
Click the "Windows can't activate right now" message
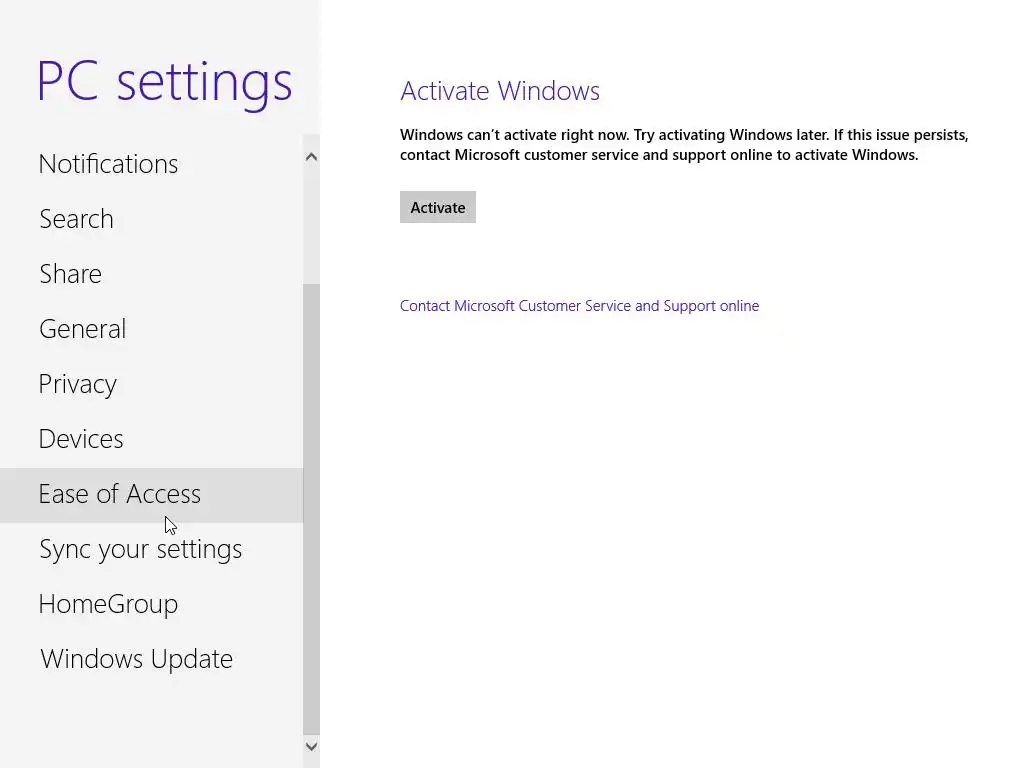(684, 145)
